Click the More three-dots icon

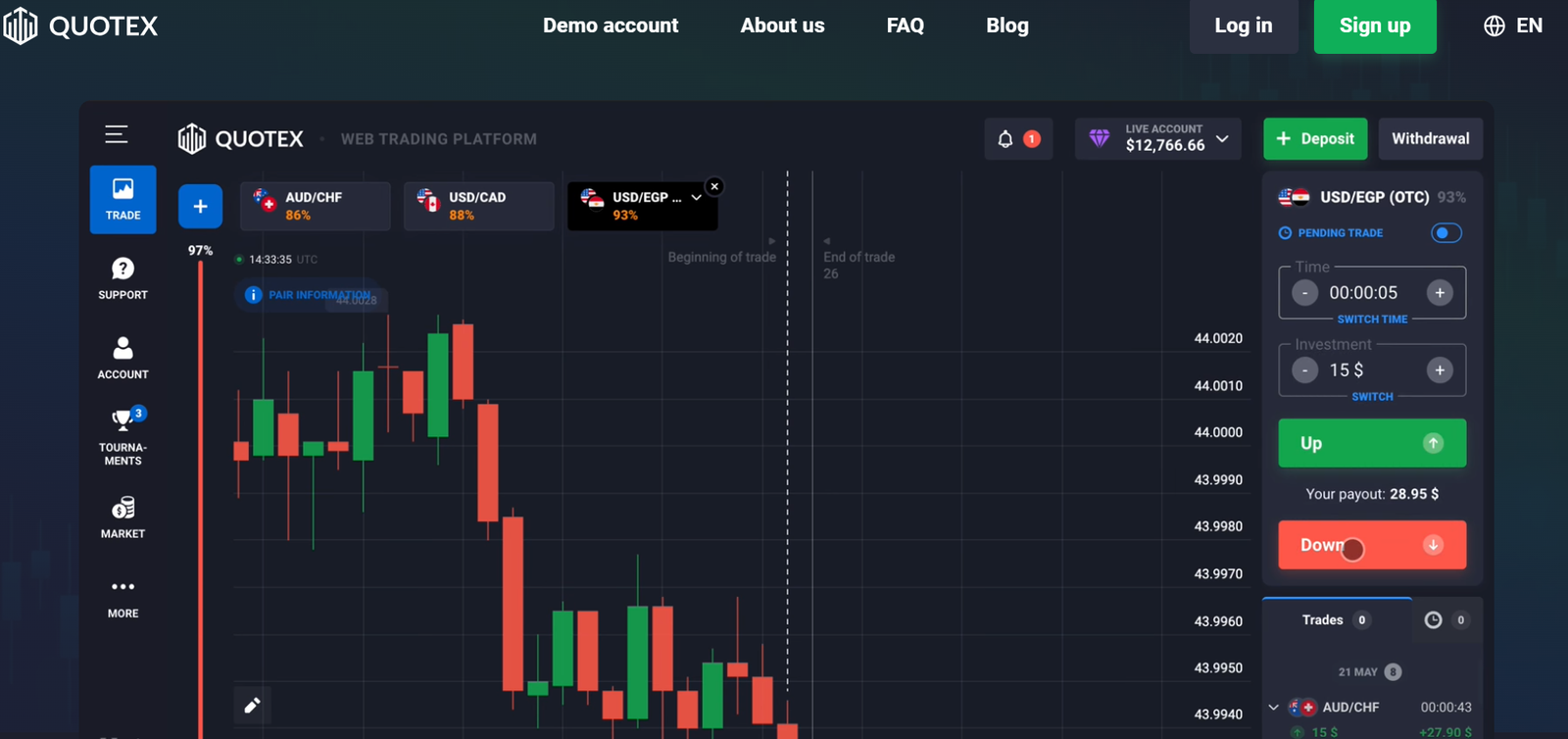point(122,587)
